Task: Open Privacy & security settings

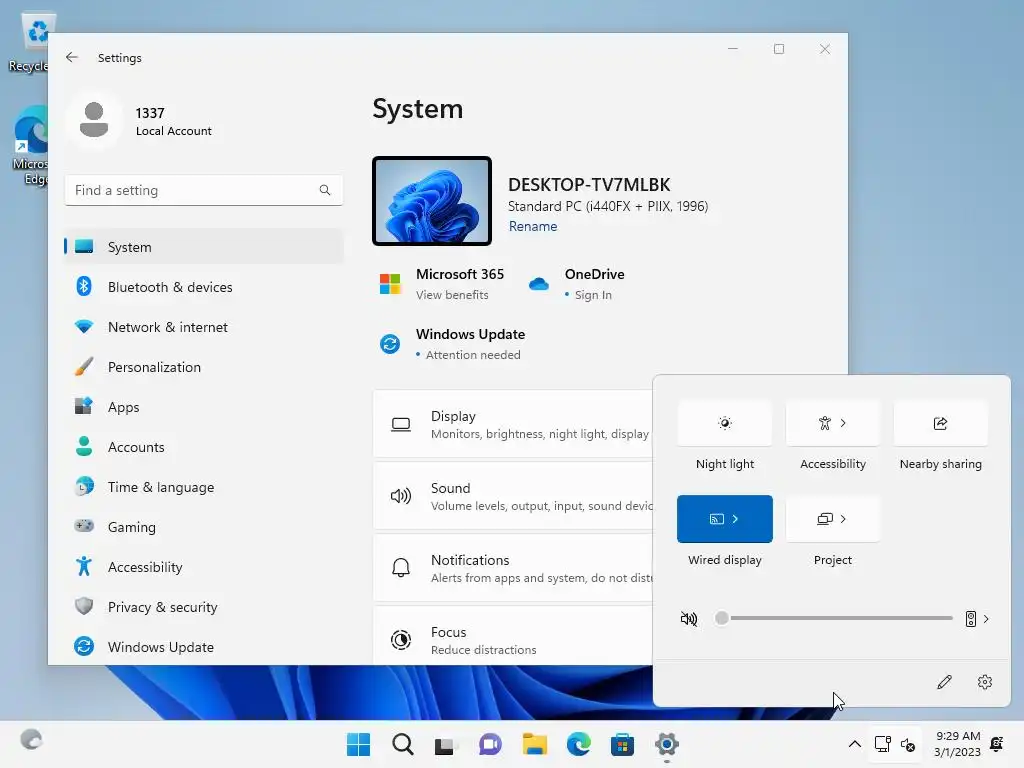Action: [204, 607]
